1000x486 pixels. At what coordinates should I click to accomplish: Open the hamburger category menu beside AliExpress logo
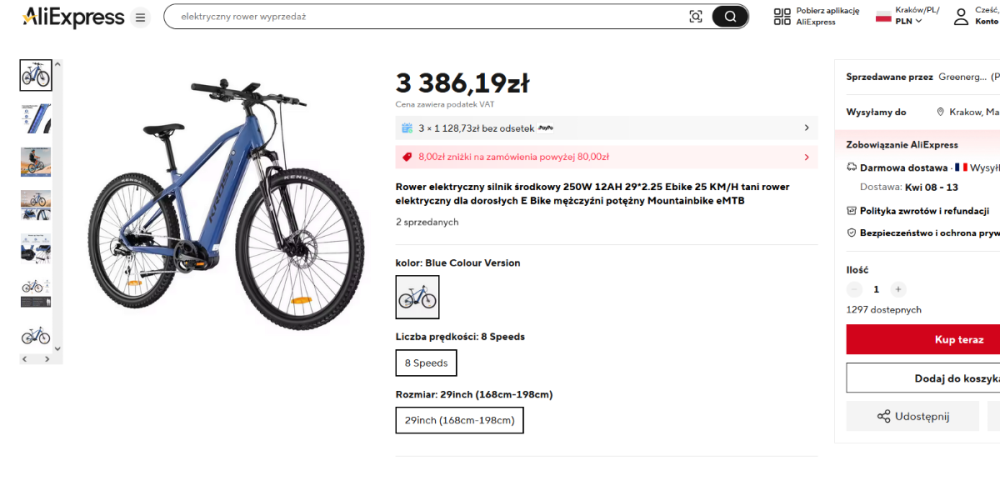[140, 17]
